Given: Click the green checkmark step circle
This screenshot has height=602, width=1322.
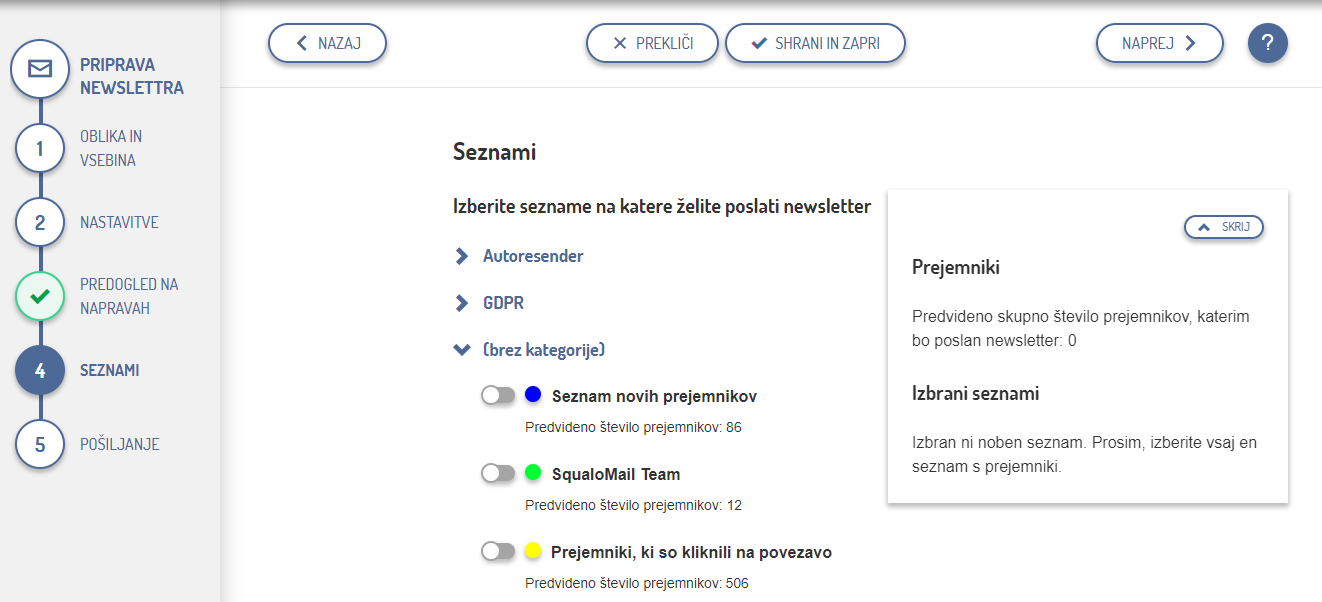Looking at the screenshot, I should coord(40,297).
